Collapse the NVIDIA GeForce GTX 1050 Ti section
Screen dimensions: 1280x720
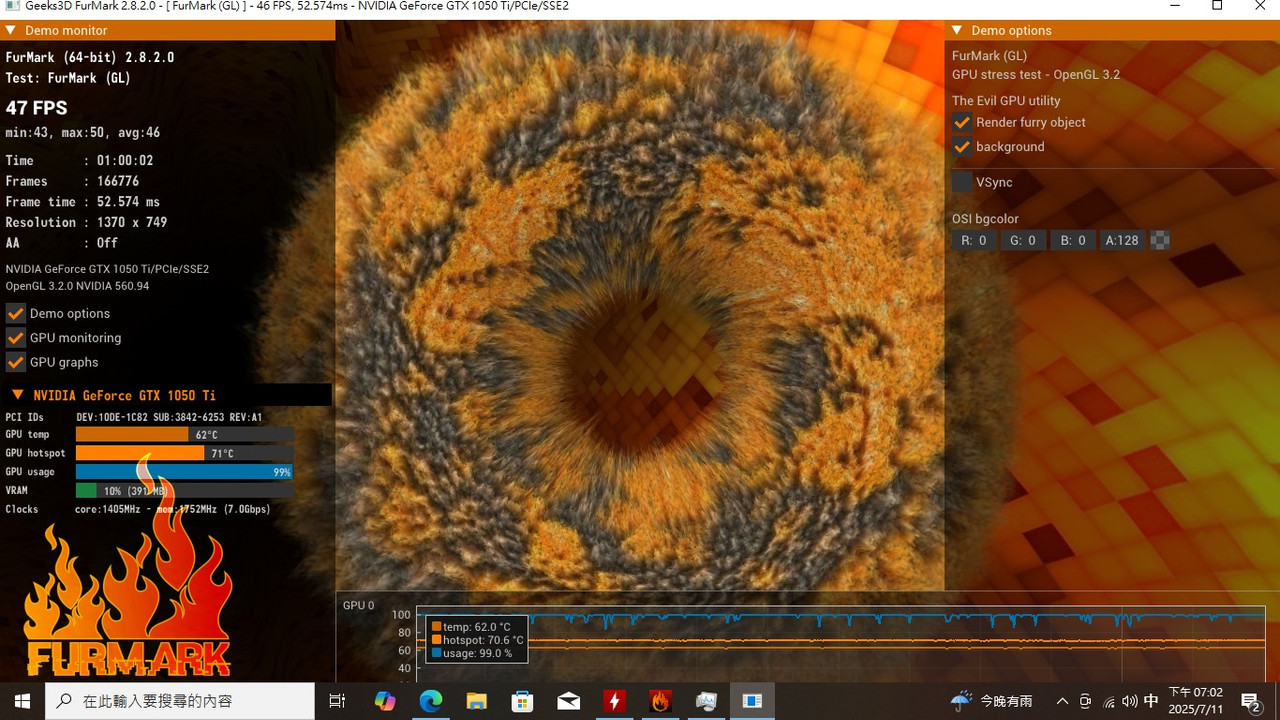16,395
